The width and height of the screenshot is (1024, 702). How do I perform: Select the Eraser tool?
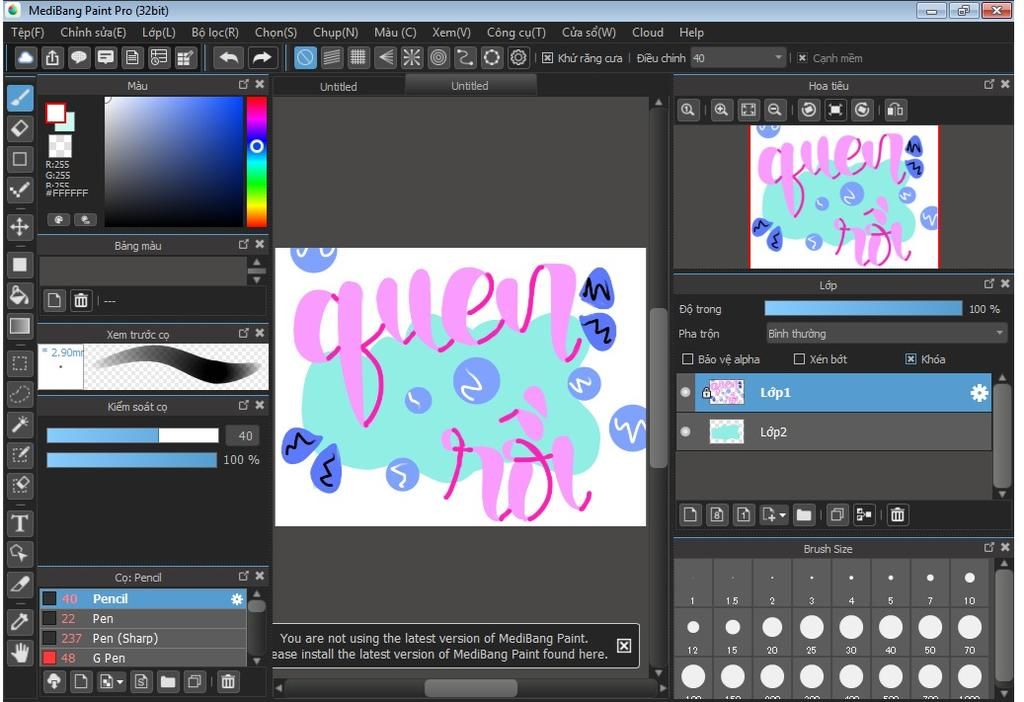pos(20,129)
